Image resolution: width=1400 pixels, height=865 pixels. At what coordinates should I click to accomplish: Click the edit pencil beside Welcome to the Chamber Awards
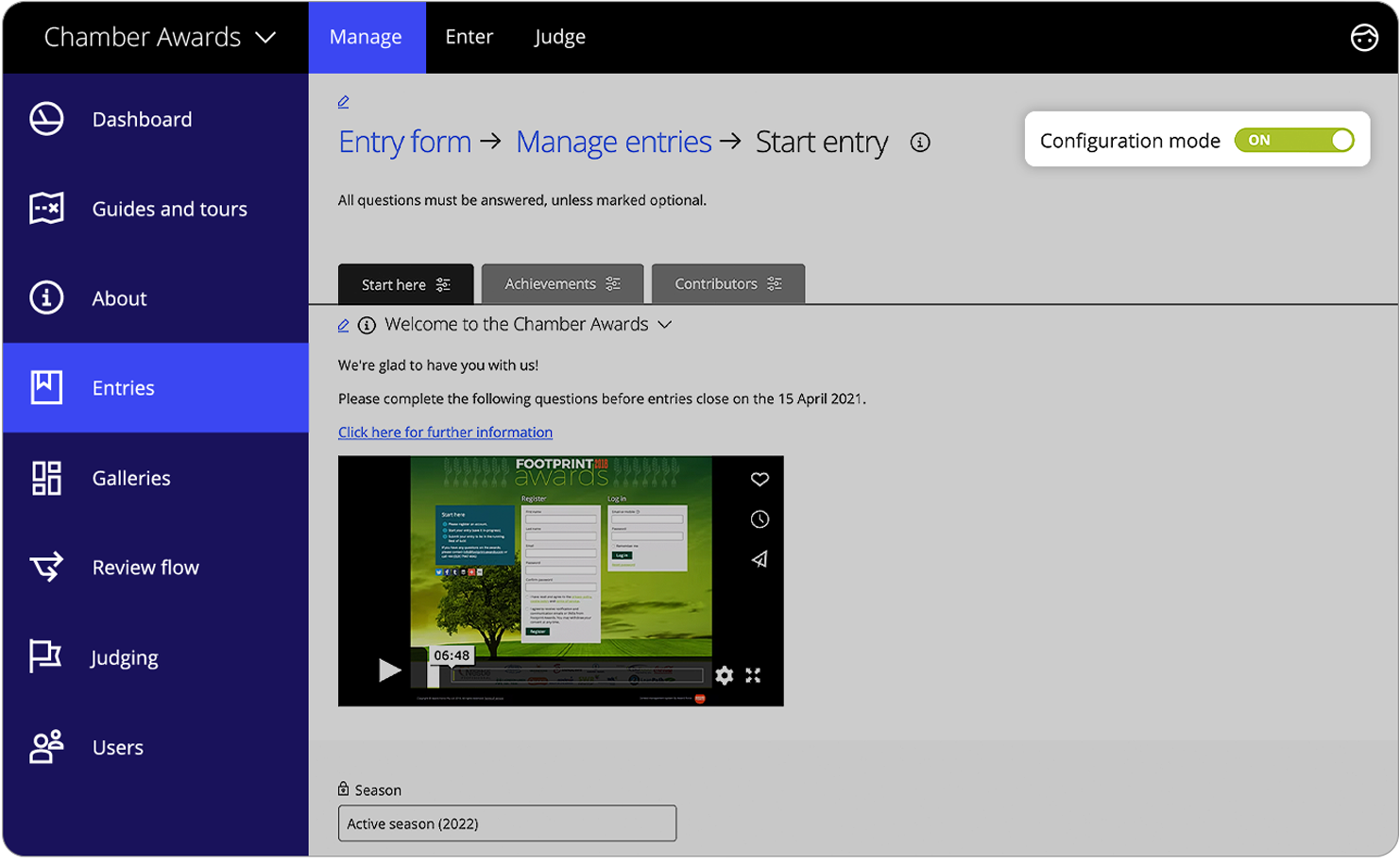(x=343, y=324)
